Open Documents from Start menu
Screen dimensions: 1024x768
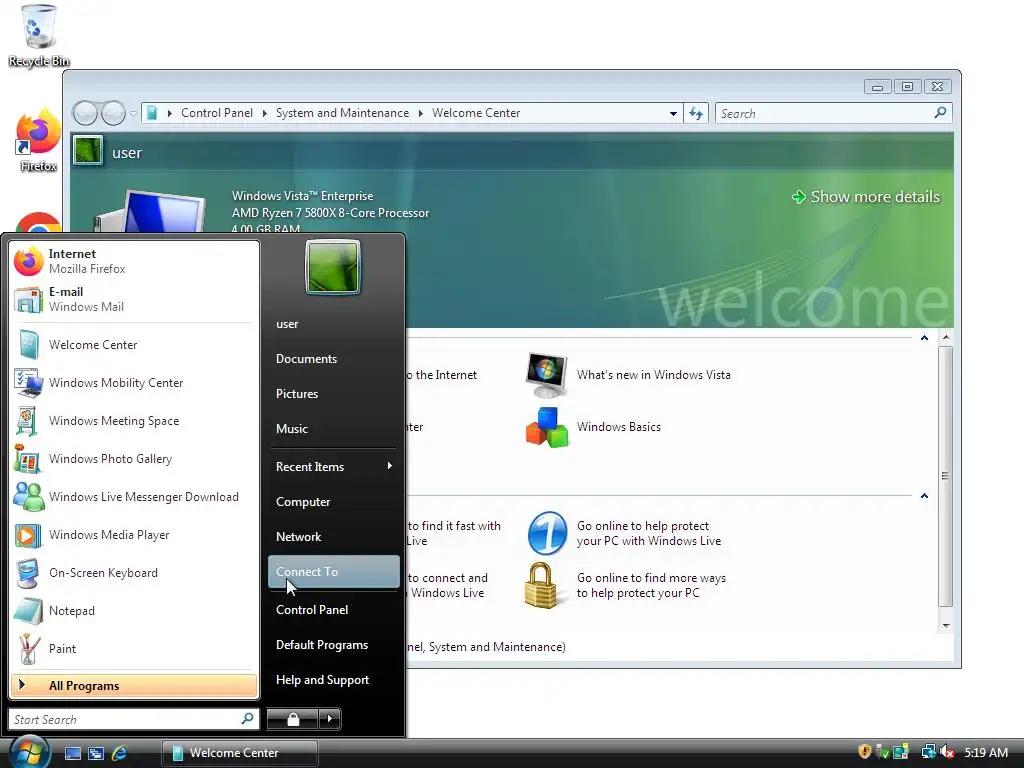point(334,359)
